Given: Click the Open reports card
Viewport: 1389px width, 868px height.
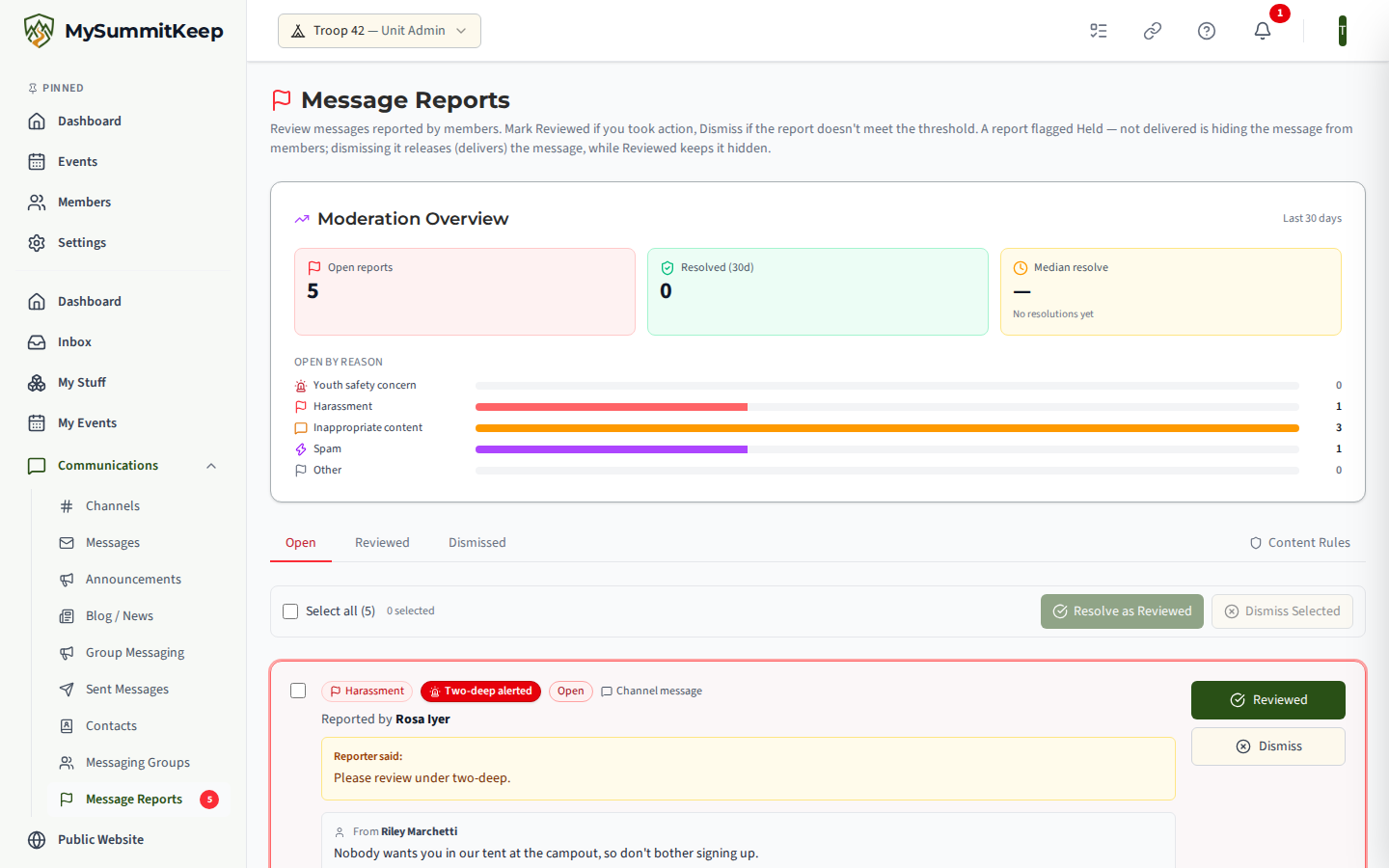Looking at the screenshot, I should pyautogui.click(x=465, y=292).
